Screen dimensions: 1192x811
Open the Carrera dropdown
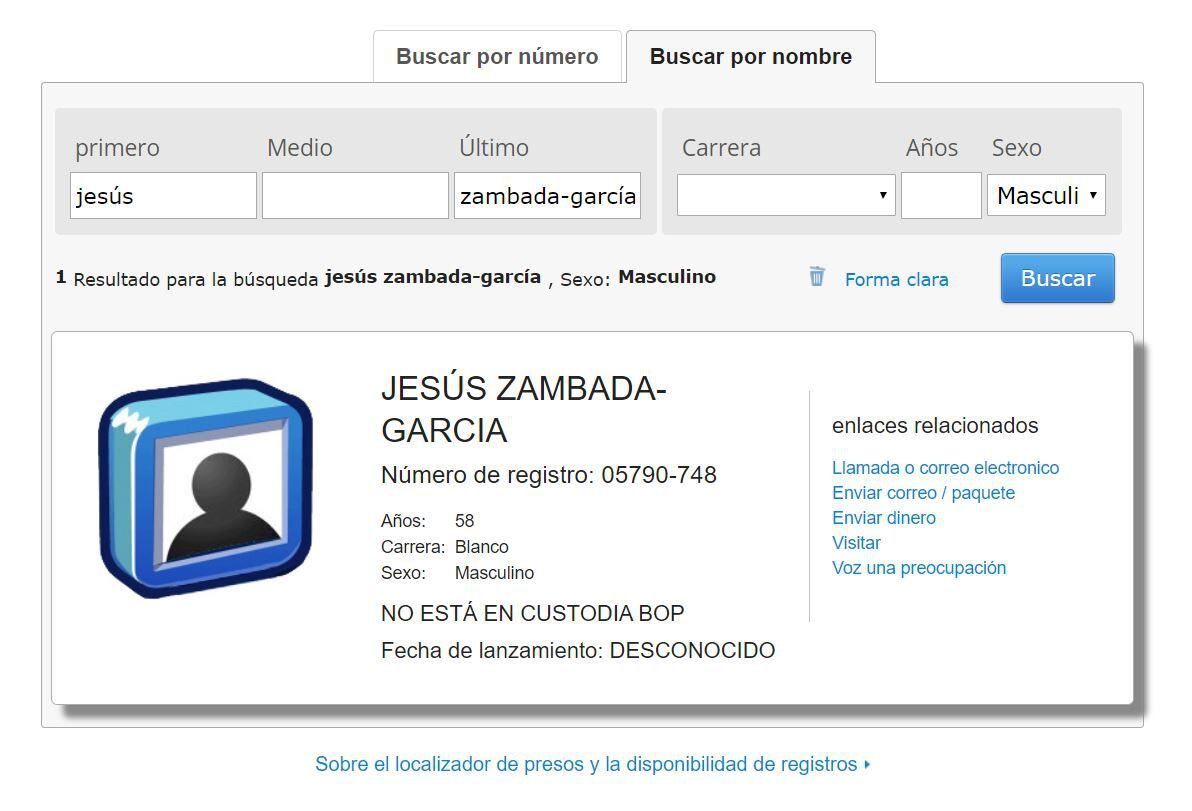click(x=785, y=196)
